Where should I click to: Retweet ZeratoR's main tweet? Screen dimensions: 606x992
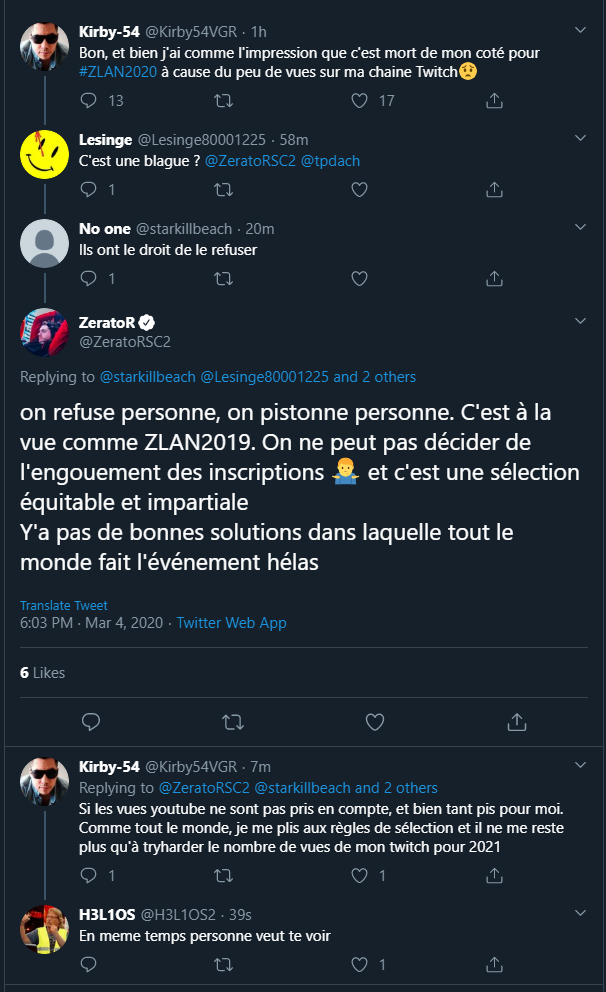(232, 721)
